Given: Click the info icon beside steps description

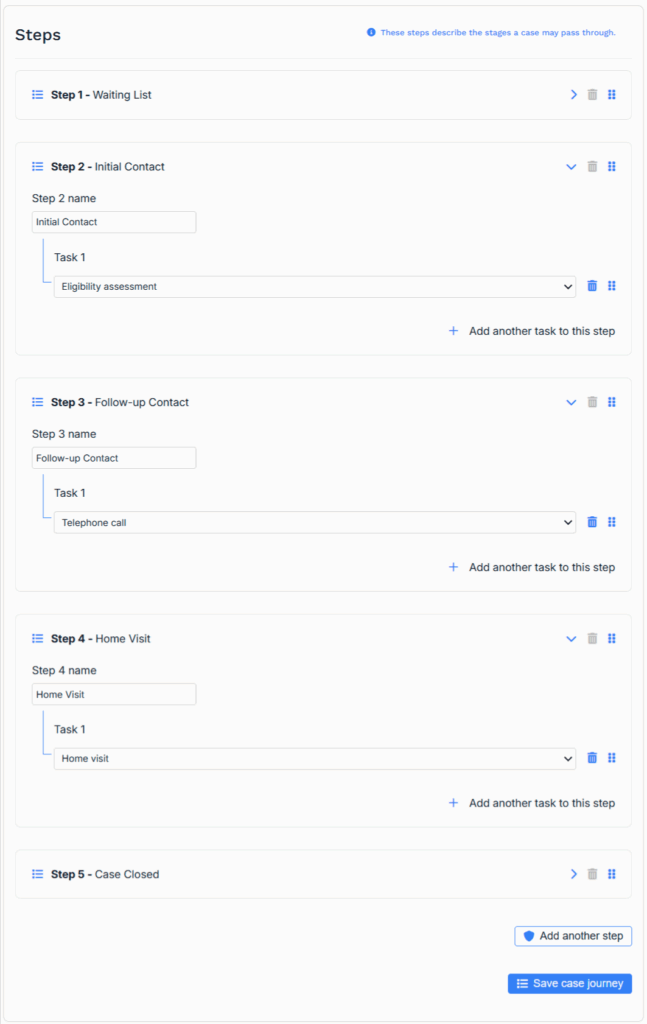Looking at the screenshot, I should coord(371,33).
